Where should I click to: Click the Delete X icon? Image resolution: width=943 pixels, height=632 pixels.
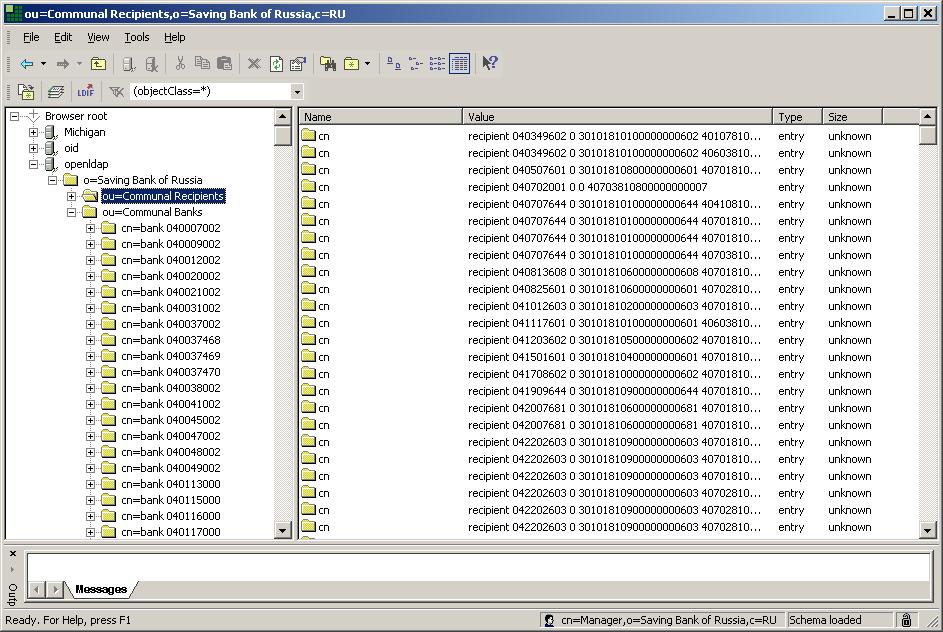[x=254, y=63]
